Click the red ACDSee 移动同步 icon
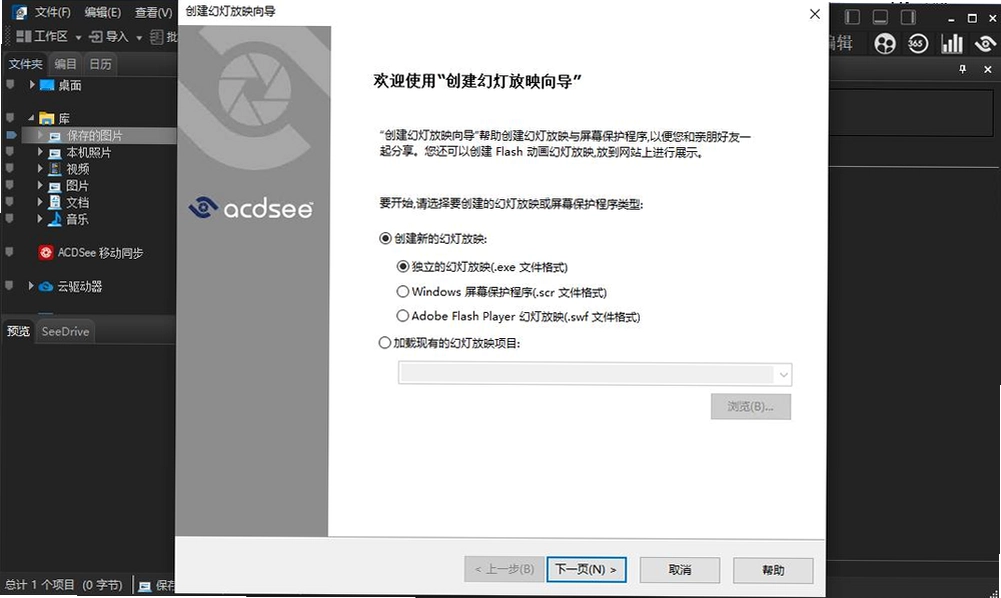1001x598 pixels. tap(46, 253)
